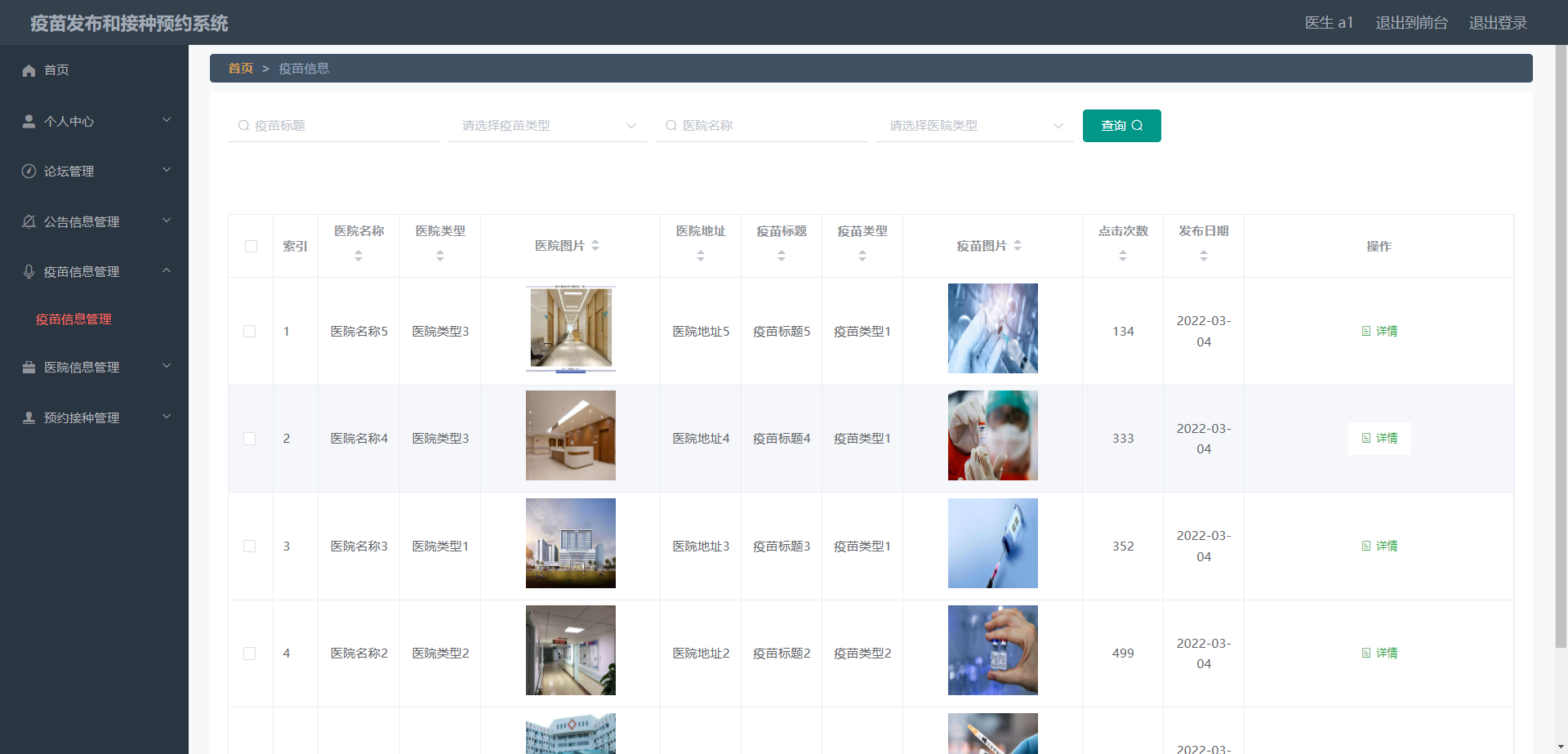Open the 请选择疫苗类型 dropdown

coord(547,126)
